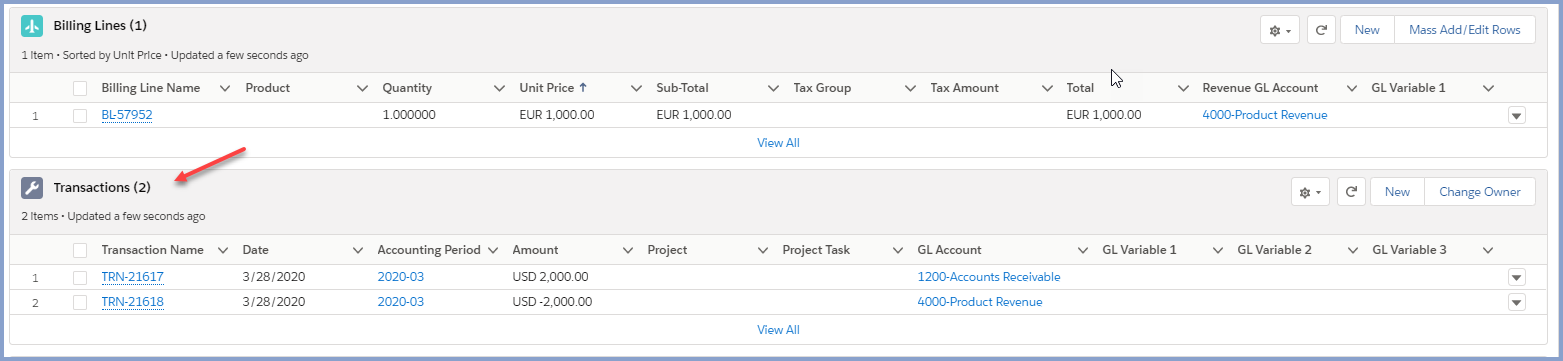This screenshot has width=1563, height=361.
Task: Open 4000-Product Revenue link in Transactions
Action: [980, 302]
